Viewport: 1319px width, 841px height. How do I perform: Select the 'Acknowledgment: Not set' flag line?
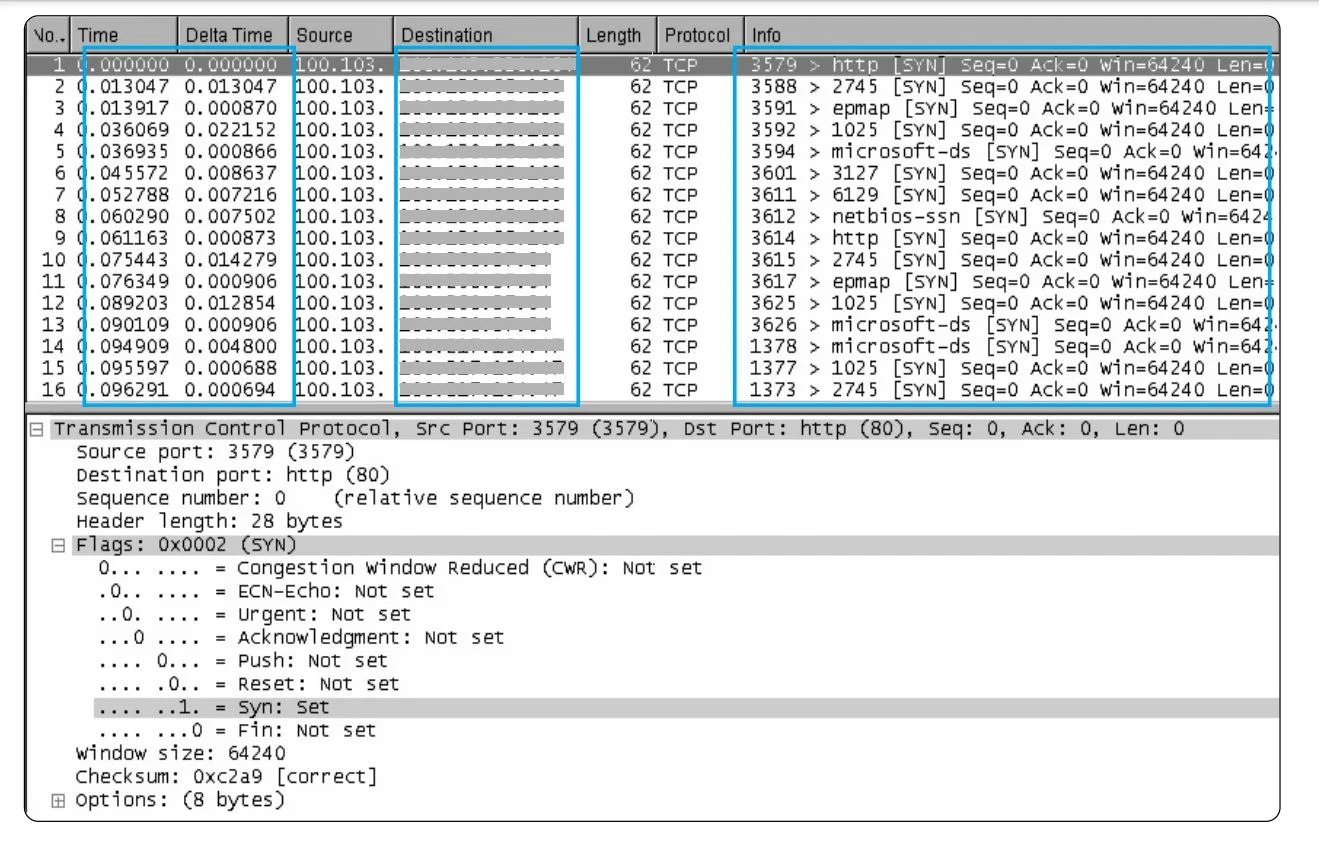[x=301, y=637]
